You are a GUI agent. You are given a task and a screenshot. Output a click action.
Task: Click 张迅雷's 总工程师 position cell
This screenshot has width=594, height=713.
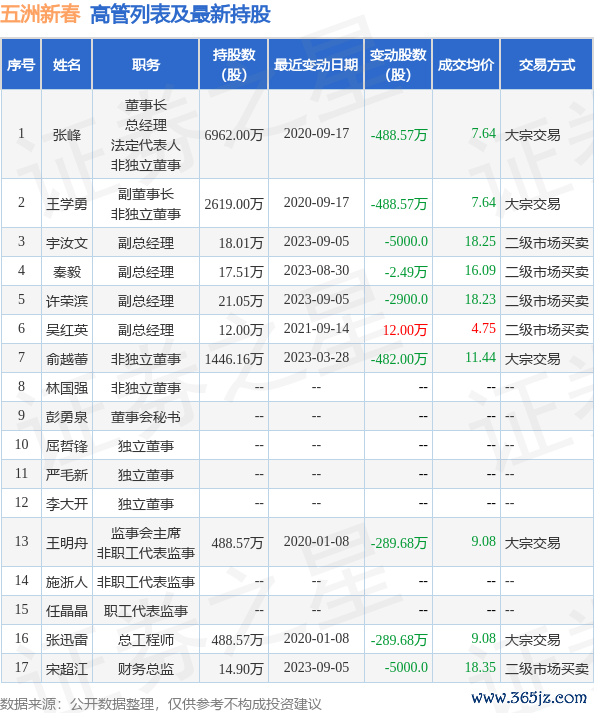[x=146, y=640]
